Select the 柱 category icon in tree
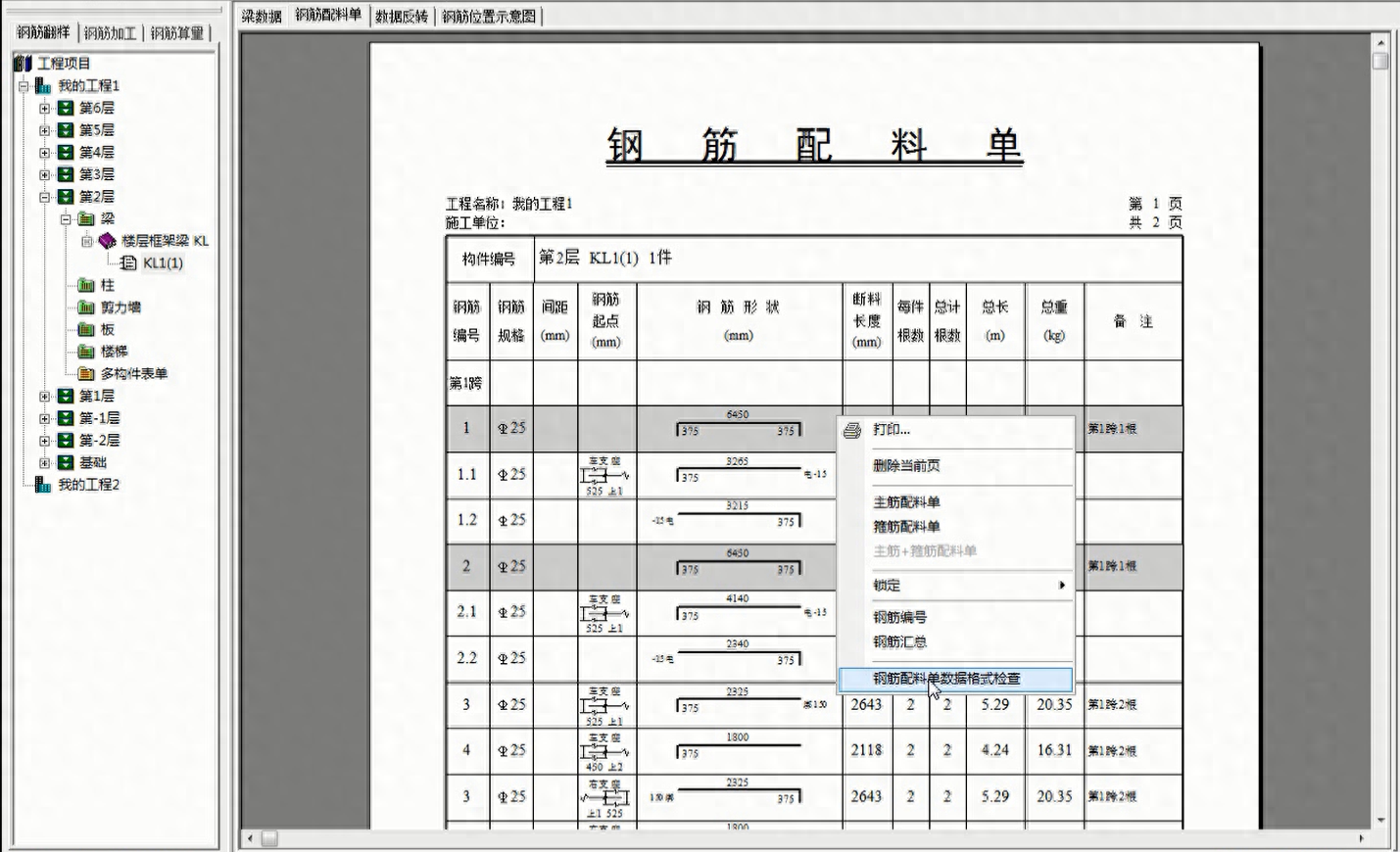1400x852 pixels. tap(85, 285)
